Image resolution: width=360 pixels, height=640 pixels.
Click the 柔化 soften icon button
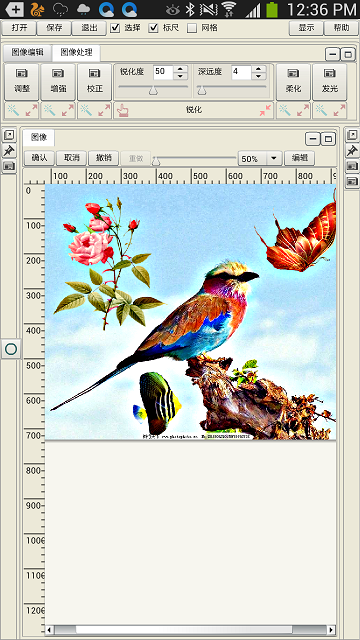[x=293, y=82]
